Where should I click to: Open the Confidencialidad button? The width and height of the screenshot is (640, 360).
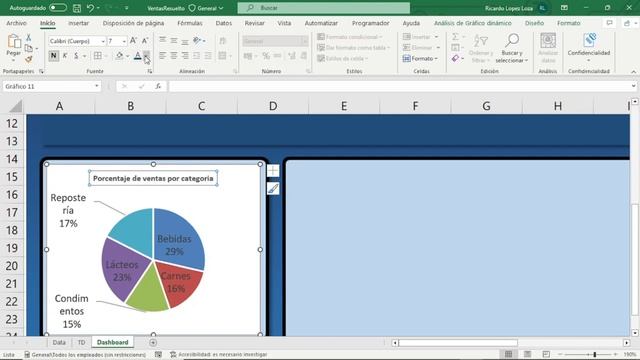pos(589,48)
